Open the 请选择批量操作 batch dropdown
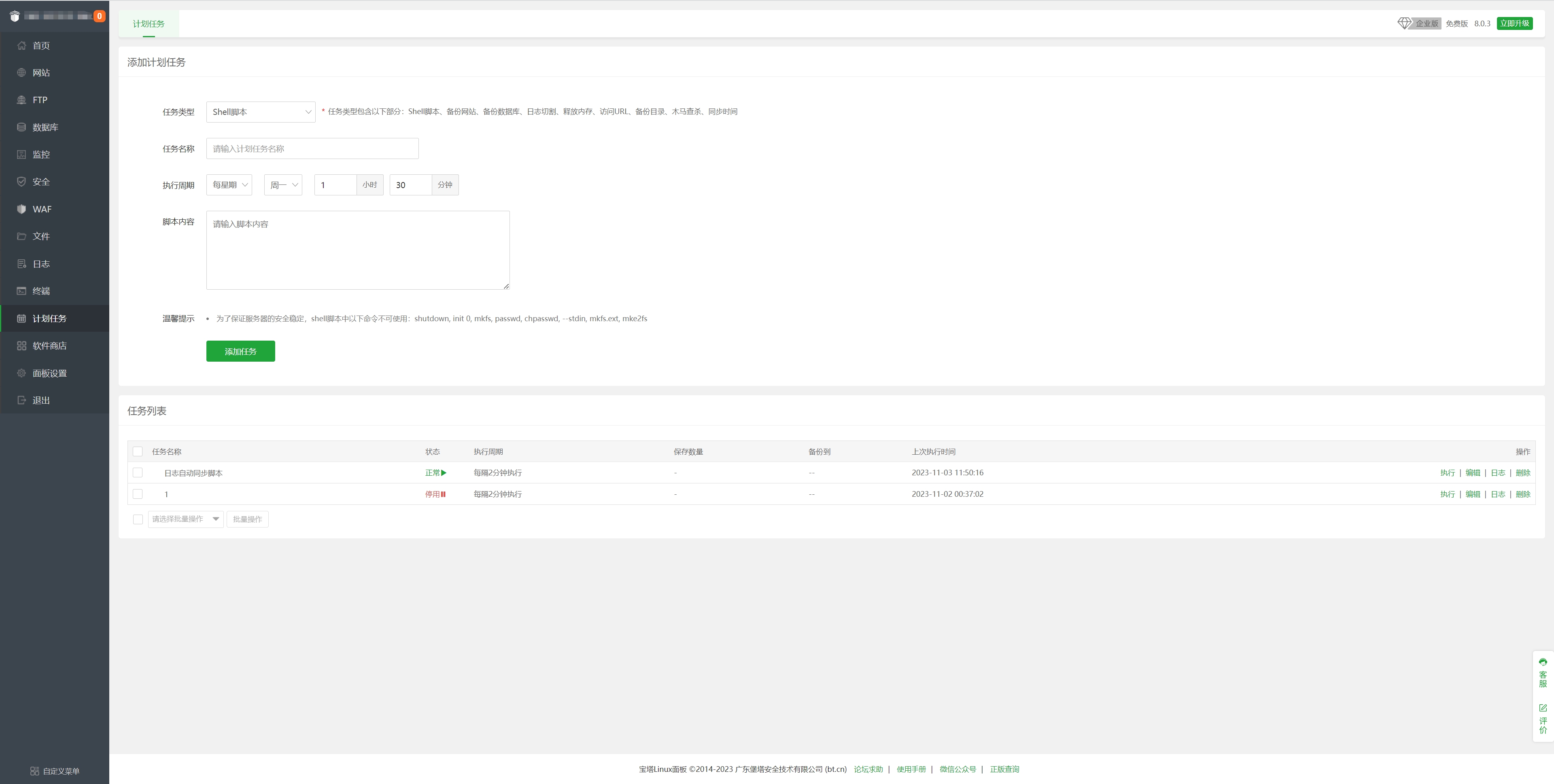The height and width of the screenshot is (784, 1554). coord(185,519)
